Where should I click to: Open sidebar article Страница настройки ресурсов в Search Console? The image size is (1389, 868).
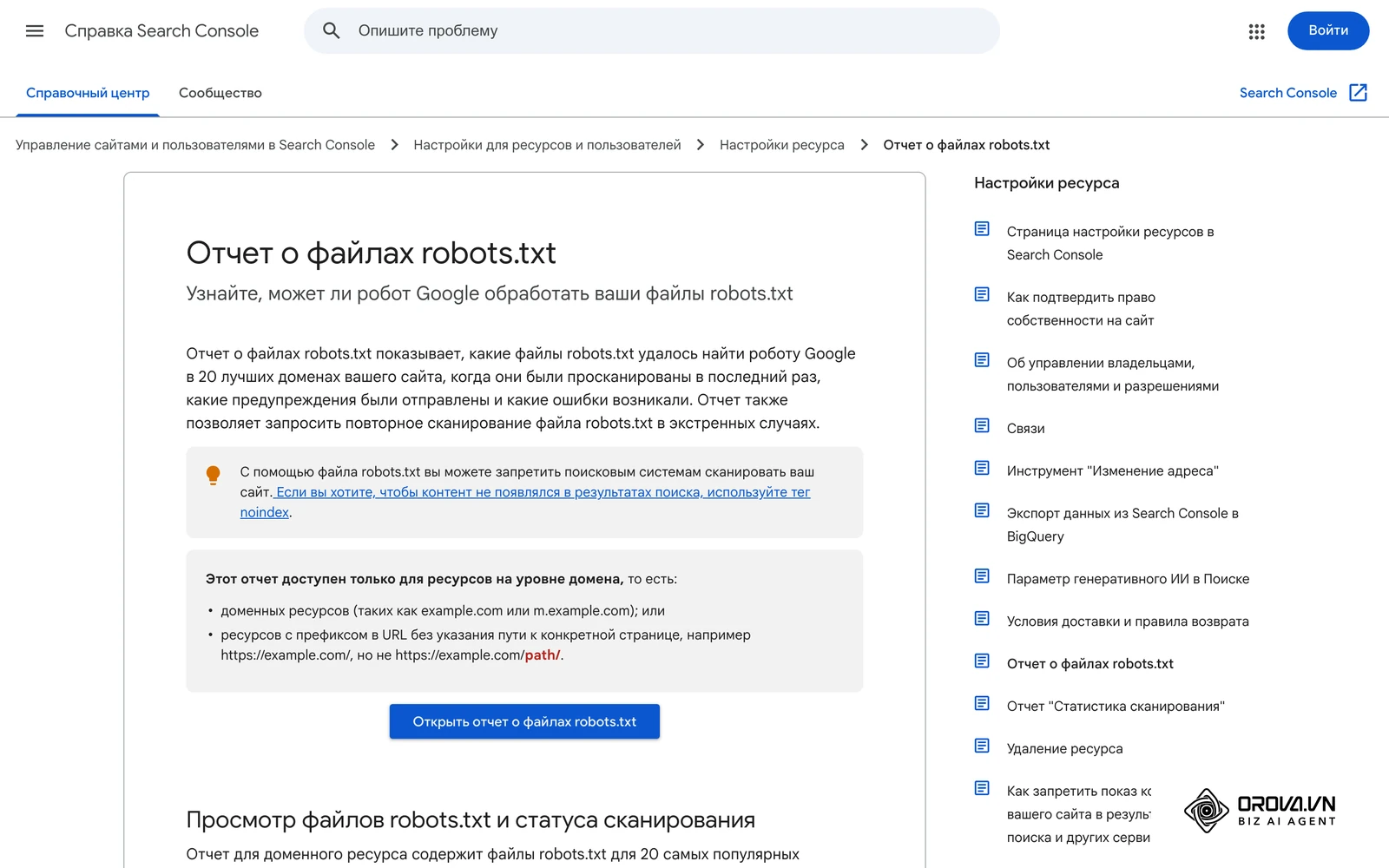pyautogui.click(x=1110, y=243)
